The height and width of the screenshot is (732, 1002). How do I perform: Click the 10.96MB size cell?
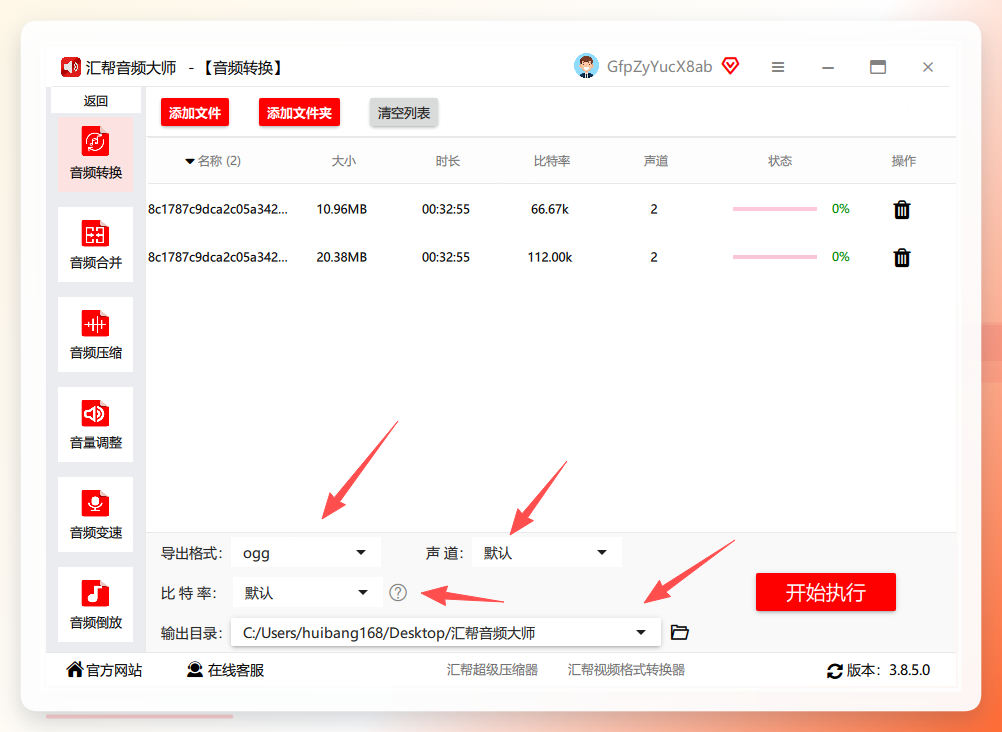pos(342,209)
